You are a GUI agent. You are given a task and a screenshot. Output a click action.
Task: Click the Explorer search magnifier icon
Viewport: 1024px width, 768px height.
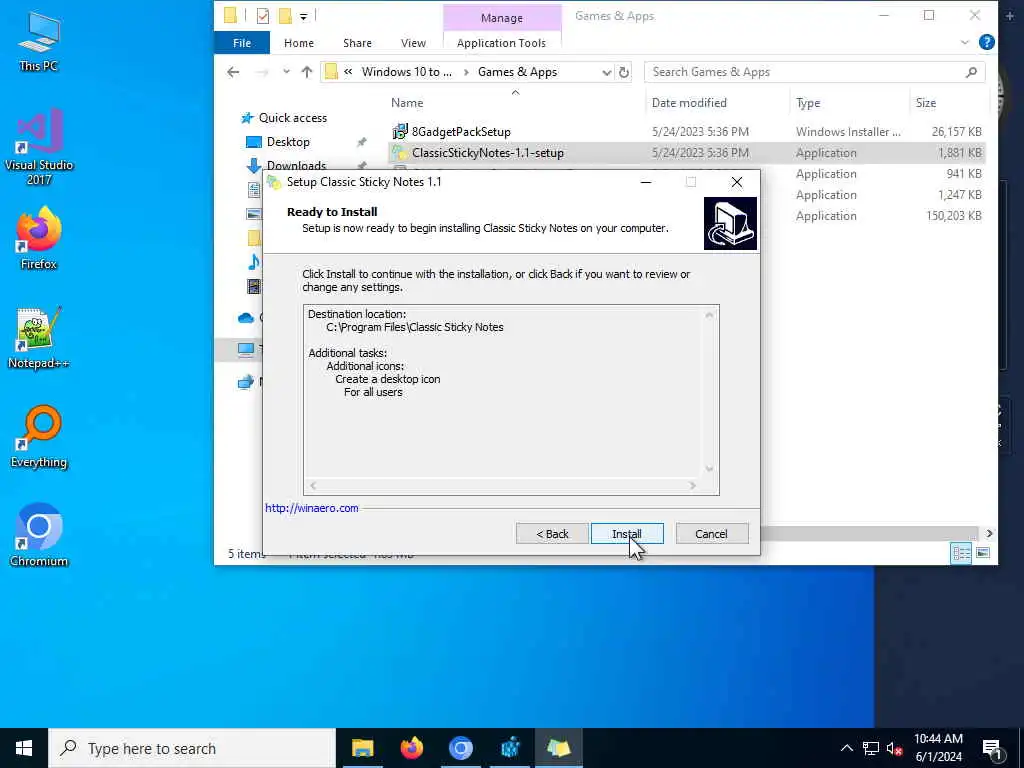972,72
